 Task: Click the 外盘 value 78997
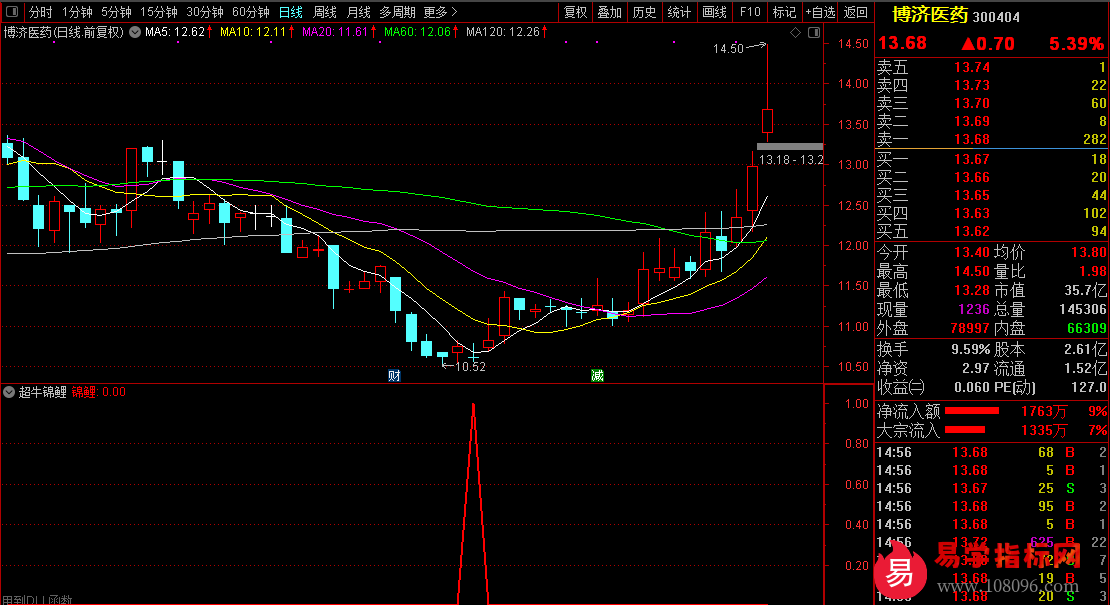click(x=970, y=328)
